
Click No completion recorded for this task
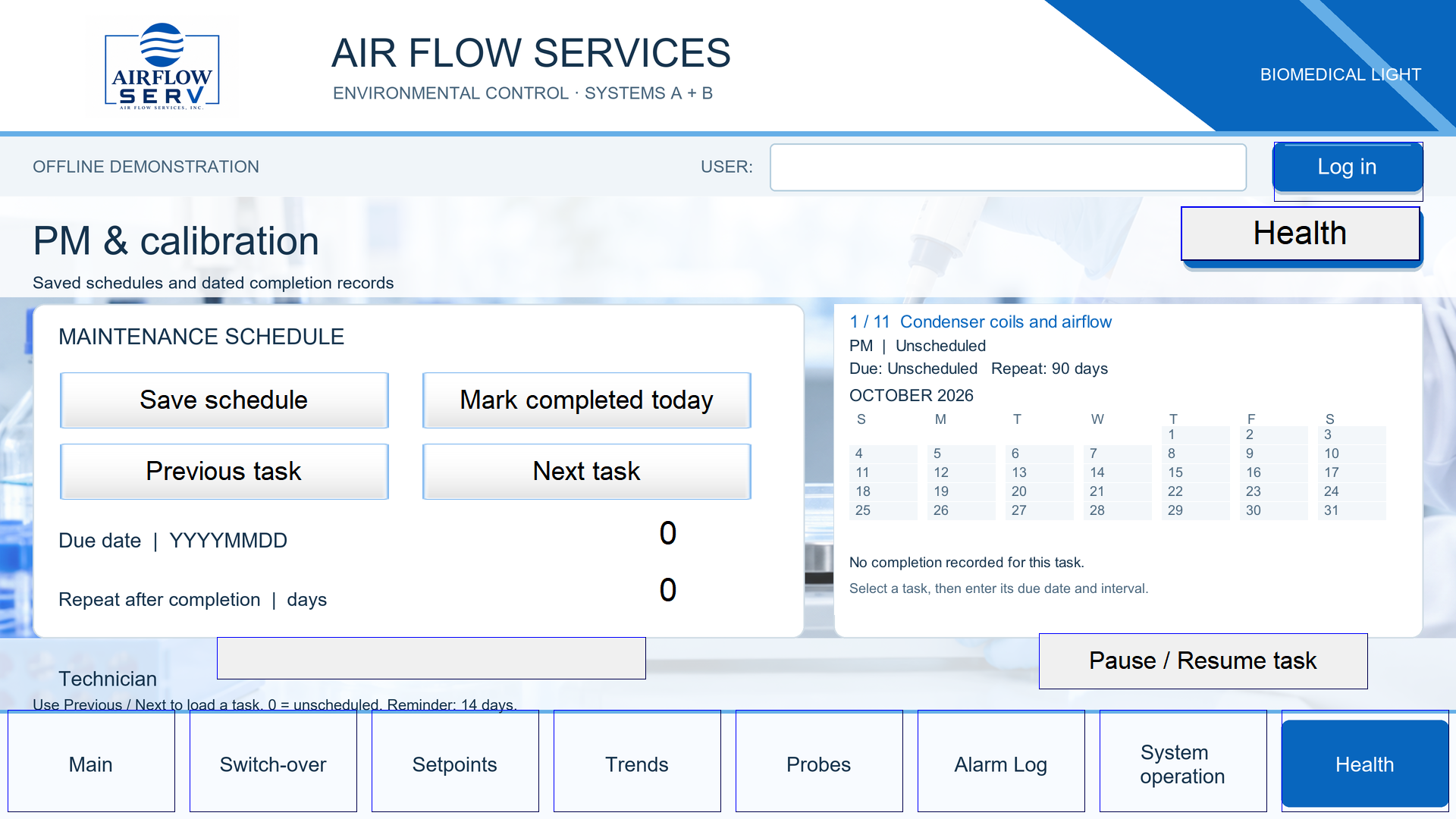(x=966, y=563)
